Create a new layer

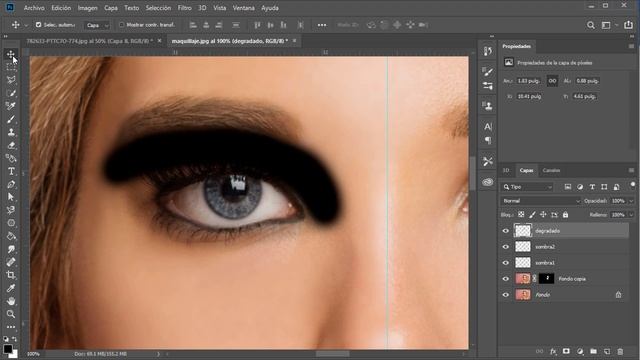[607, 351]
